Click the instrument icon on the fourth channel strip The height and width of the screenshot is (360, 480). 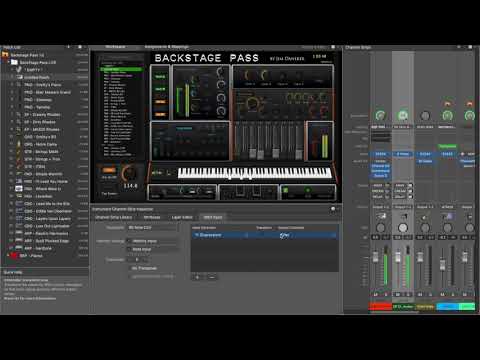pyautogui.click(x=447, y=217)
